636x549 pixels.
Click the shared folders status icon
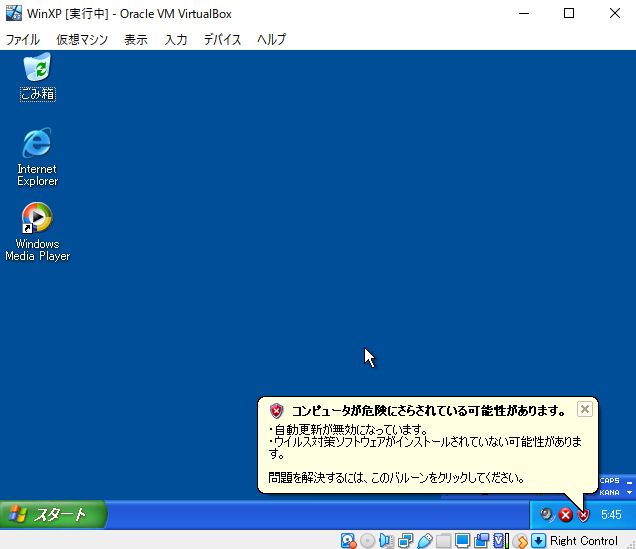coord(443,541)
